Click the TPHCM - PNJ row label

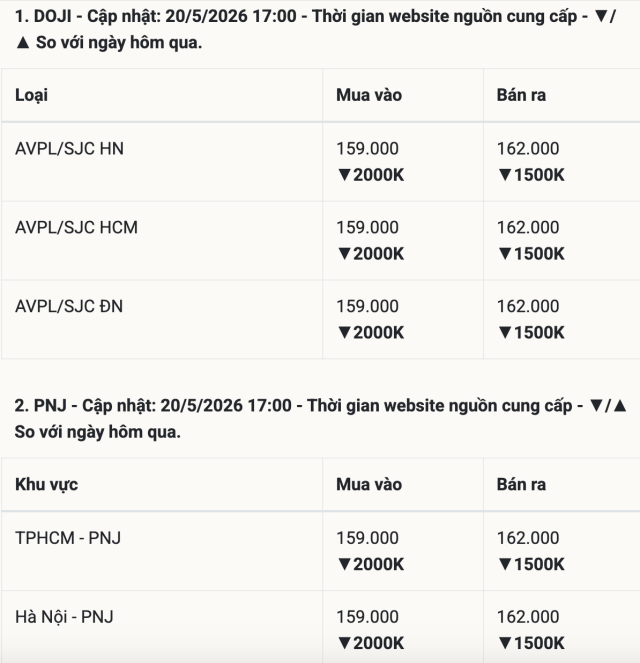click(x=68, y=538)
